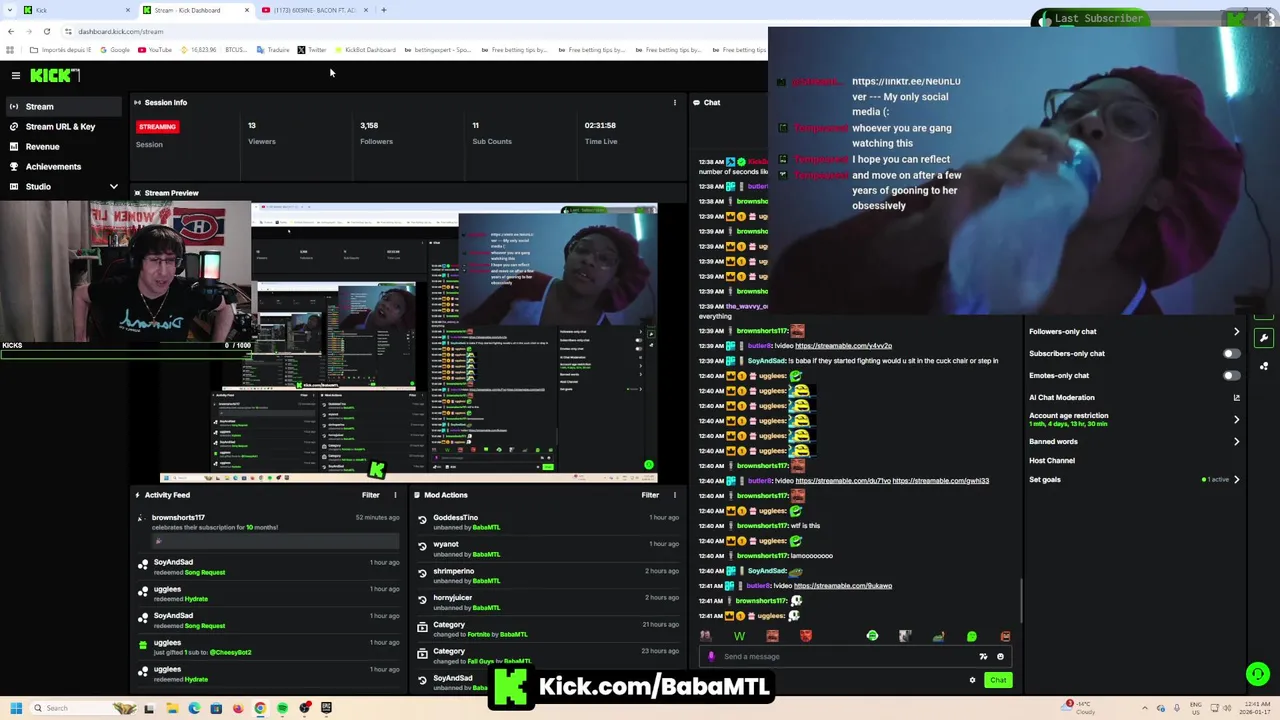Open chat settings gear beside Chat button
Viewport: 1280px width, 720px height.
coord(972,680)
